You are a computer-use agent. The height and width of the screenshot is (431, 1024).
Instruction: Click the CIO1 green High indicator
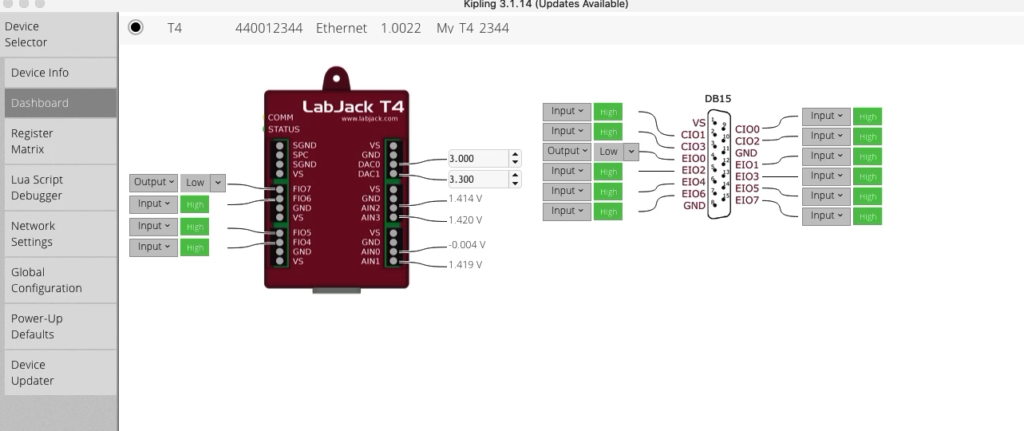(608, 112)
